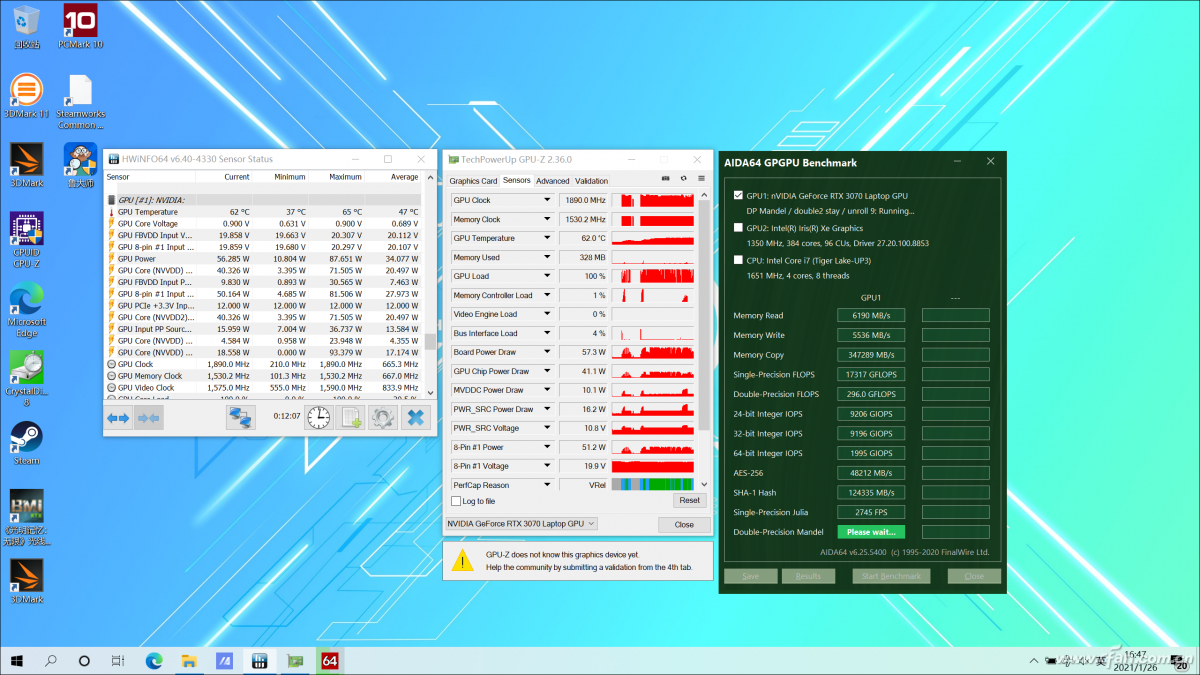The width and height of the screenshot is (1200, 675).
Task: Take GPU-Z screenshot via camera icon
Action: click(x=666, y=179)
